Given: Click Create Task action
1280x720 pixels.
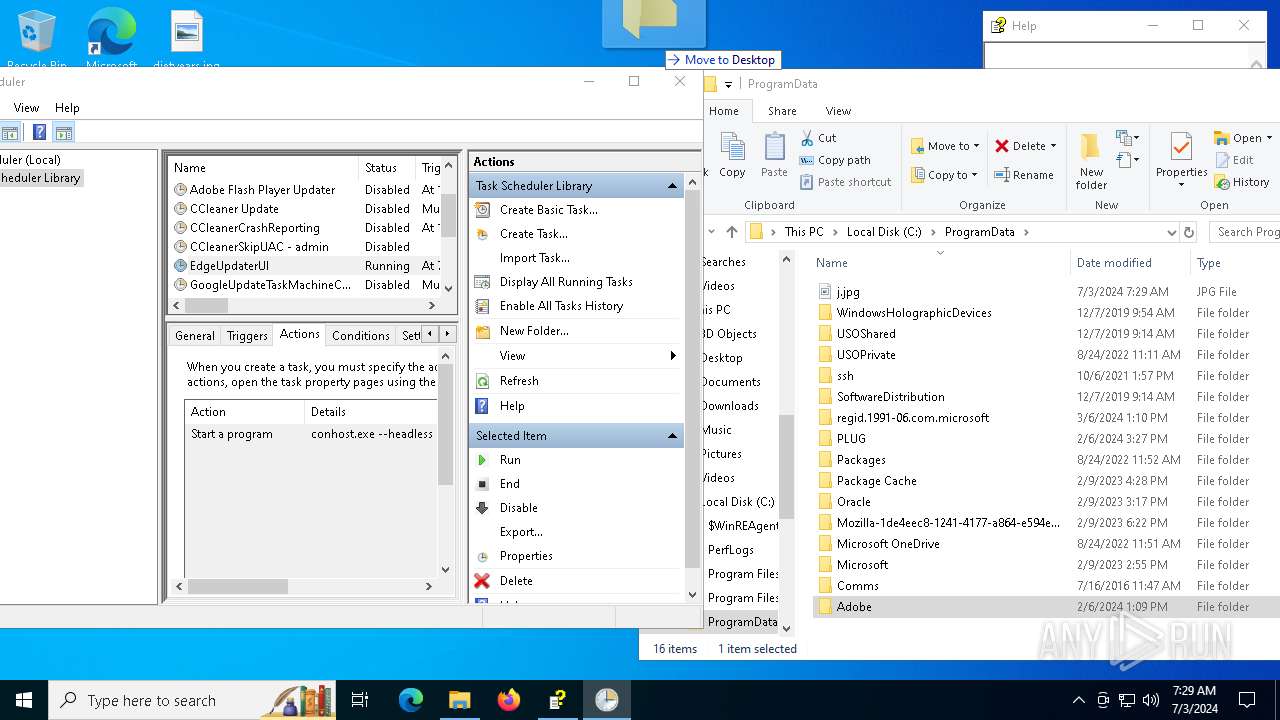Looking at the screenshot, I should (x=533, y=234).
